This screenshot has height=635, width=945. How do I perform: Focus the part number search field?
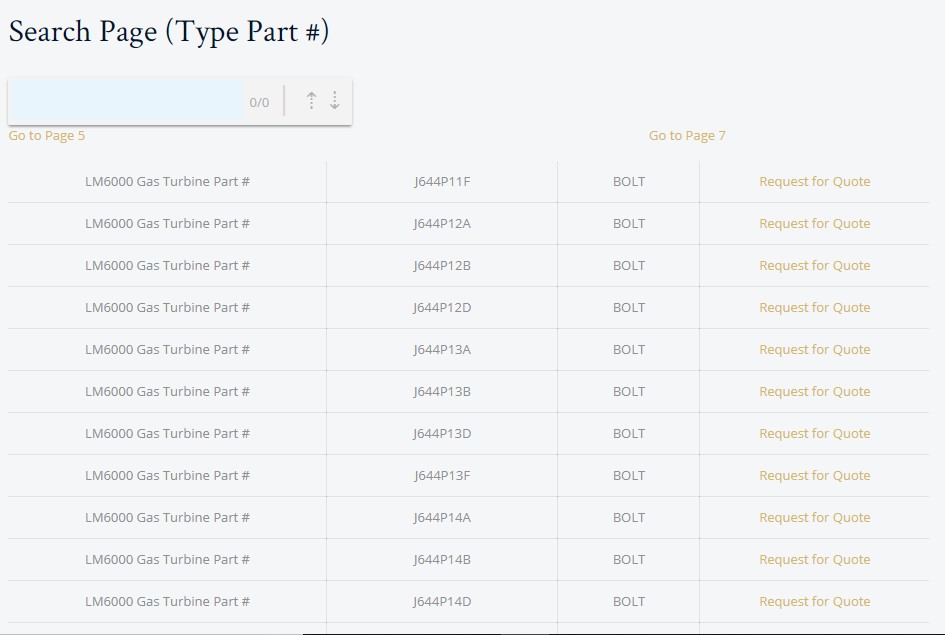[x=127, y=101]
